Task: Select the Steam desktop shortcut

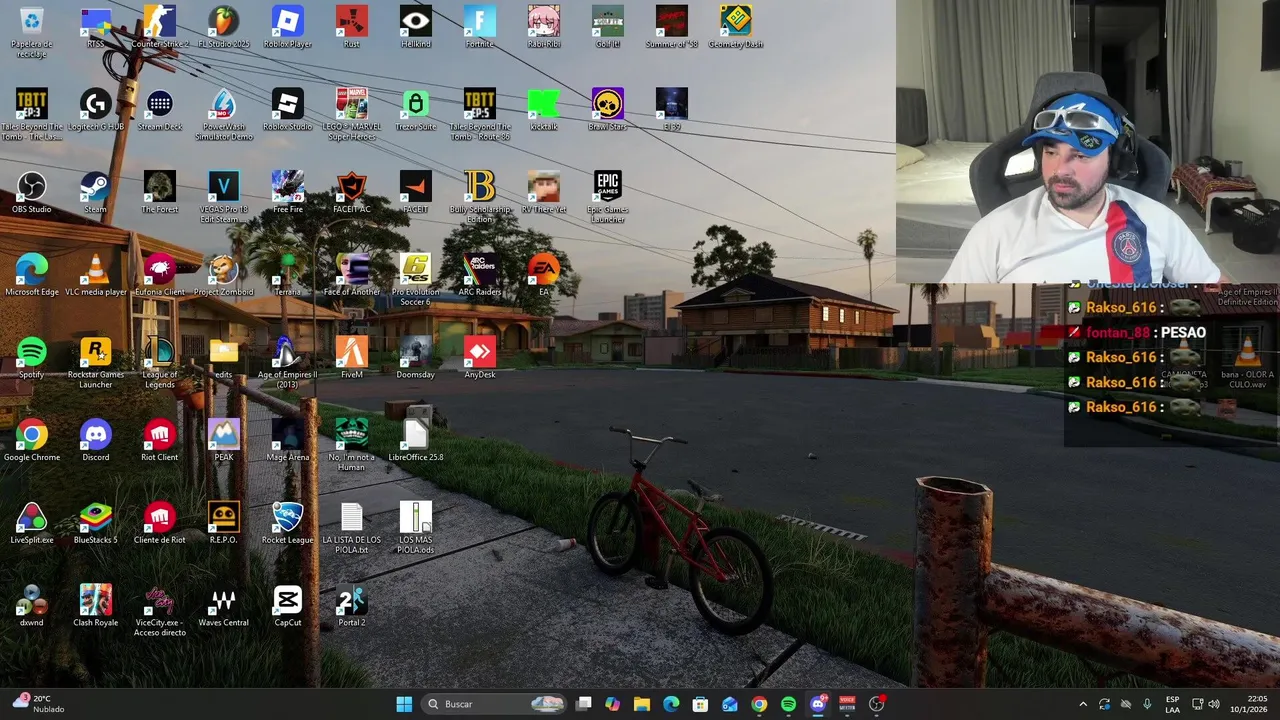Action: (95, 192)
